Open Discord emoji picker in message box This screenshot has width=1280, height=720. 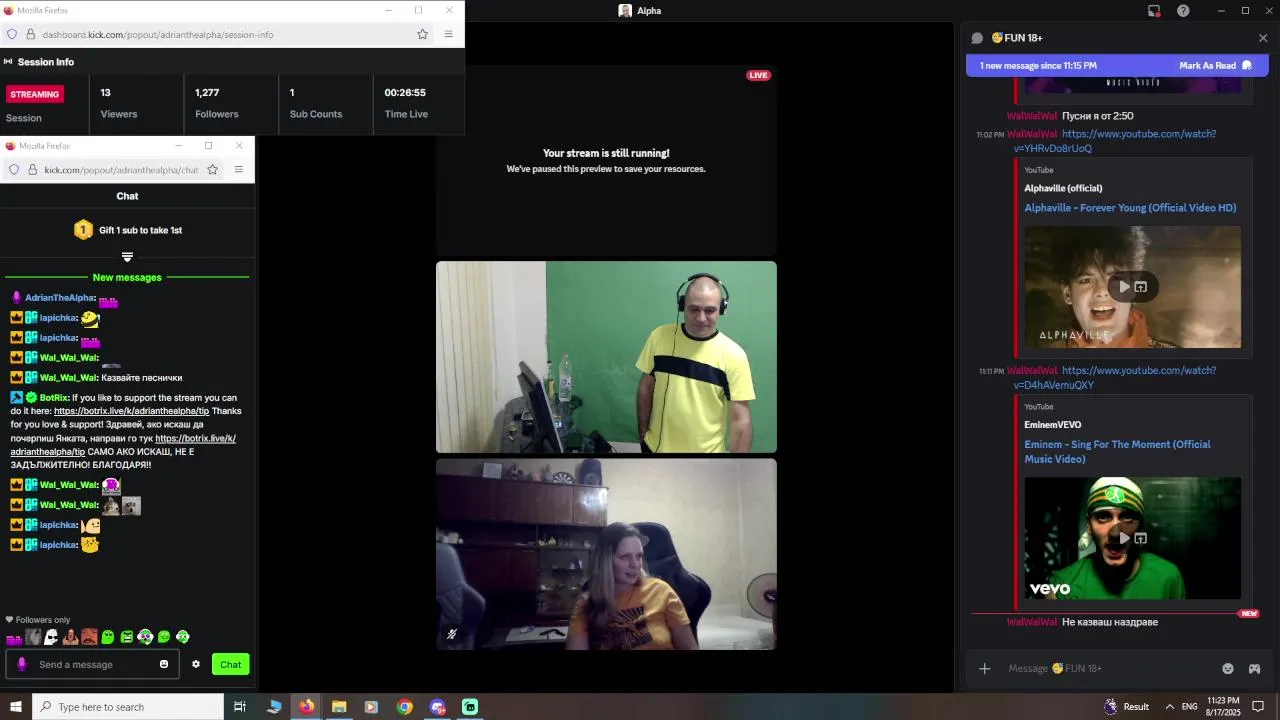coord(1228,668)
